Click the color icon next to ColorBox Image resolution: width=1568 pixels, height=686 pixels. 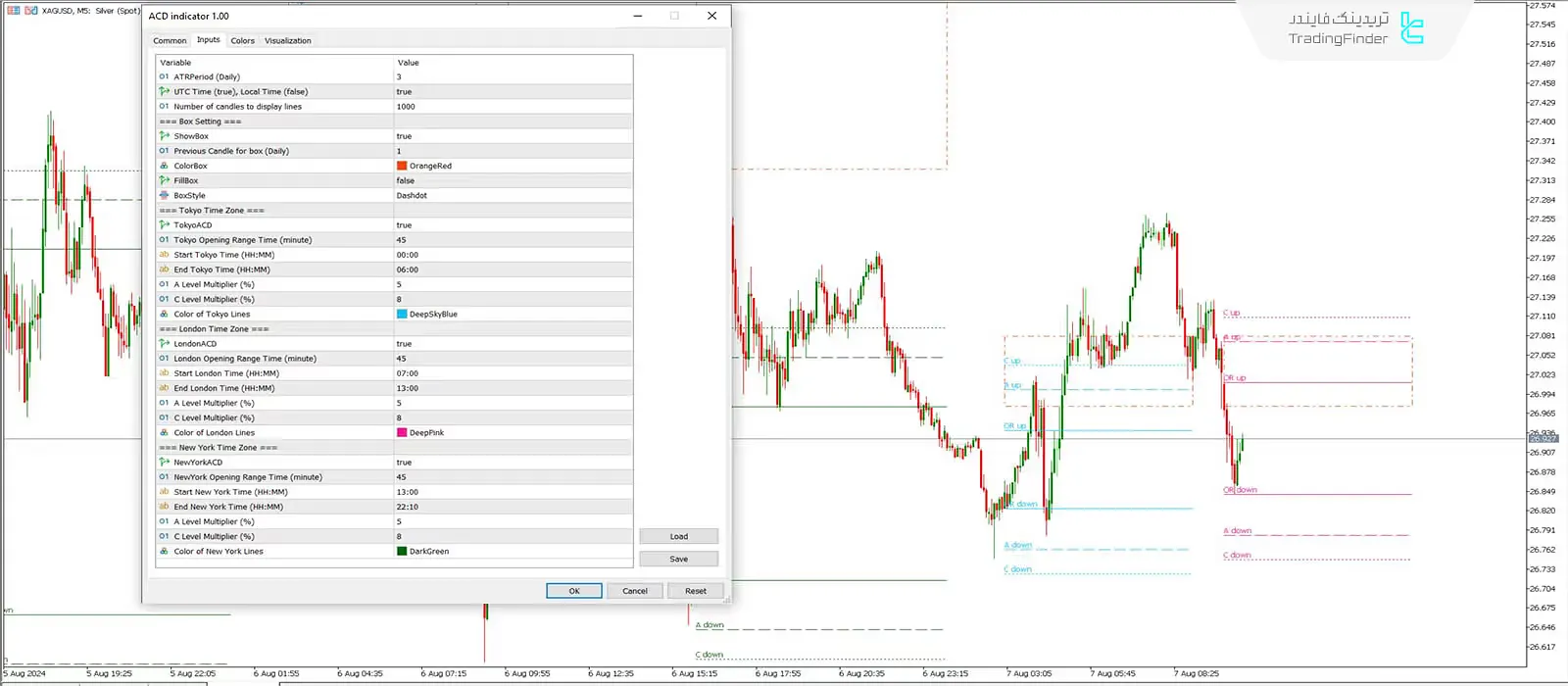click(164, 166)
